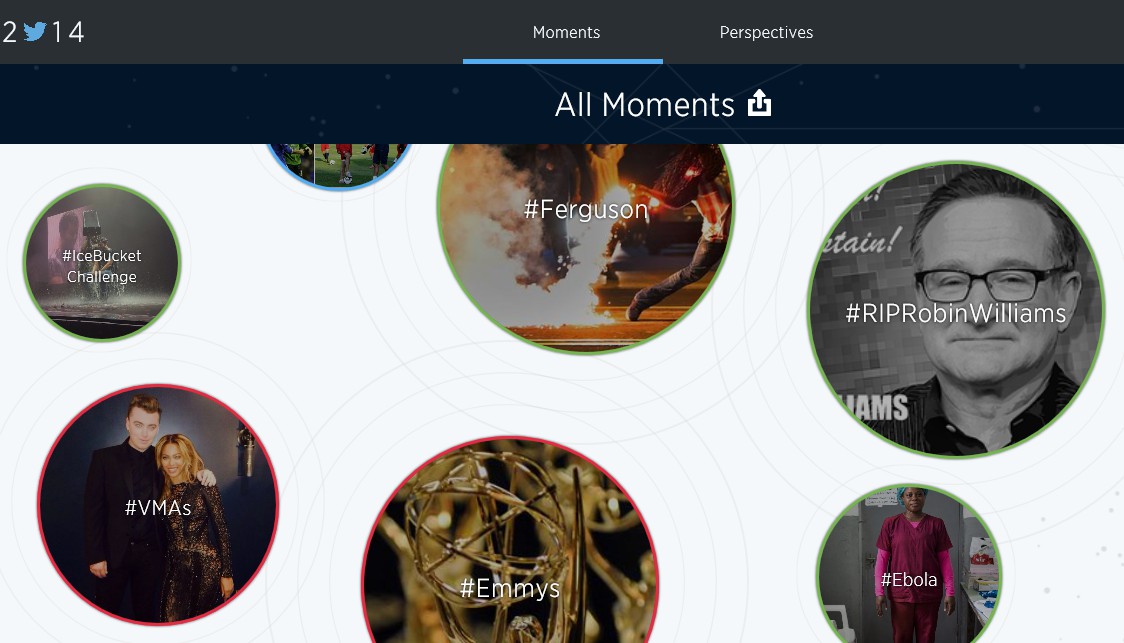
Task: Click the Twitter bird logo icon
Action: coord(35,32)
